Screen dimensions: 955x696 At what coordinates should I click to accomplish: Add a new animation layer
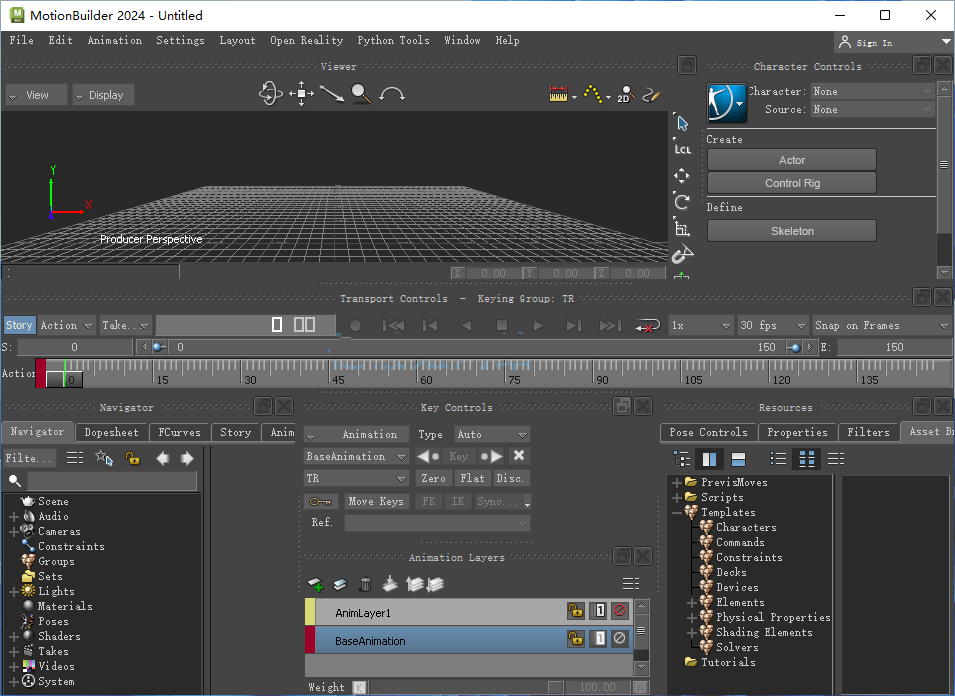pyautogui.click(x=315, y=585)
